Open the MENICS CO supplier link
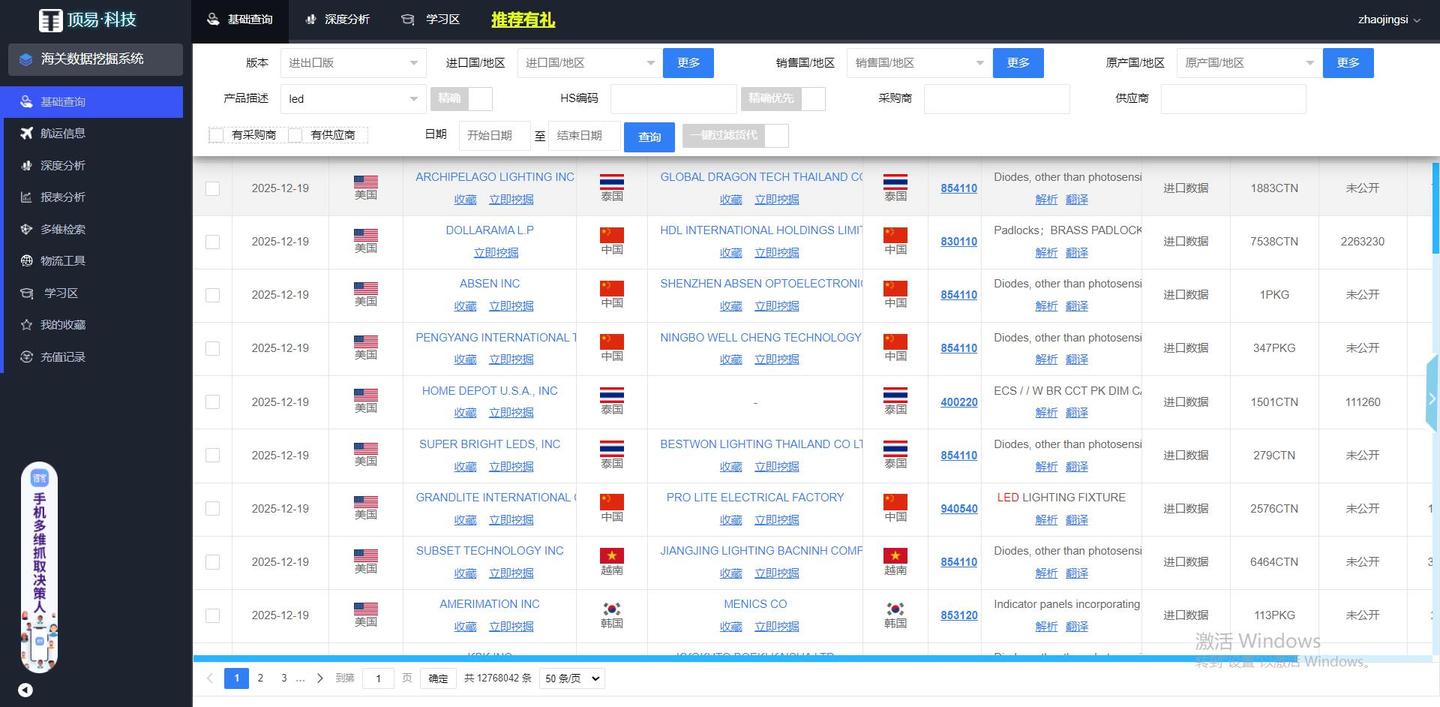The height and width of the screenshot is (707, 1440). tap(755, 604)
